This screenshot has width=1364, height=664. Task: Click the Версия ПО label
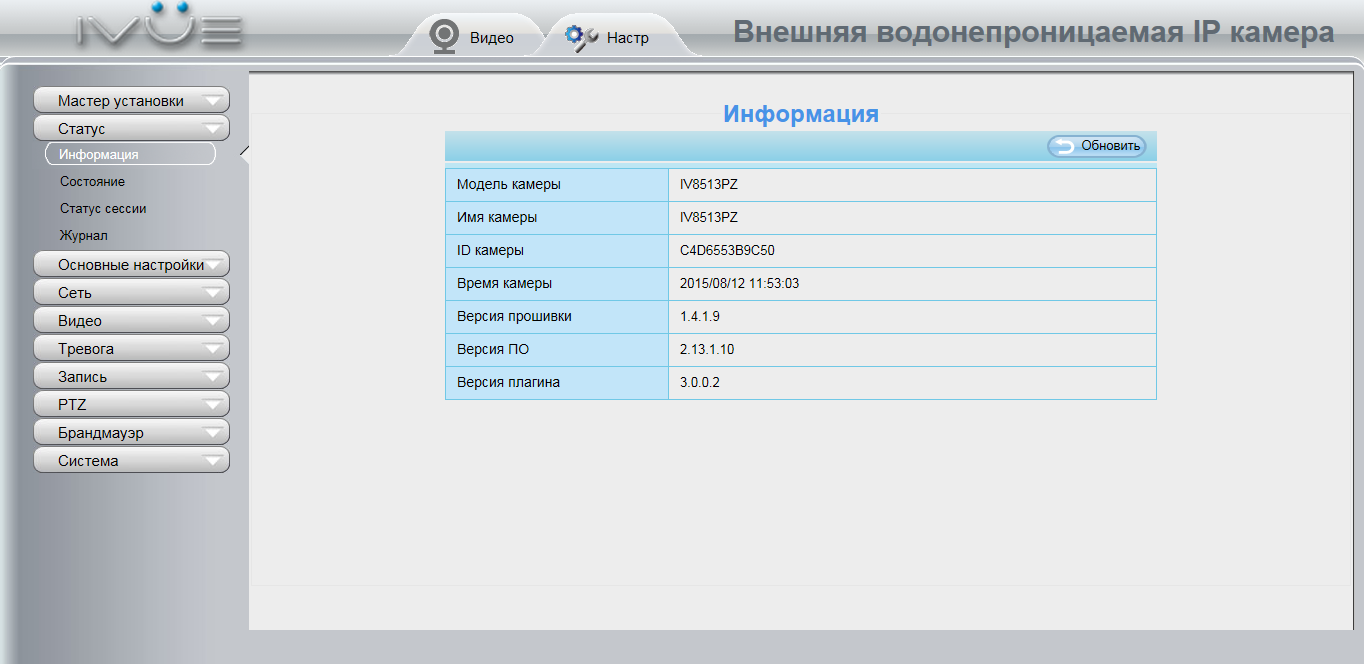[493, 349]
